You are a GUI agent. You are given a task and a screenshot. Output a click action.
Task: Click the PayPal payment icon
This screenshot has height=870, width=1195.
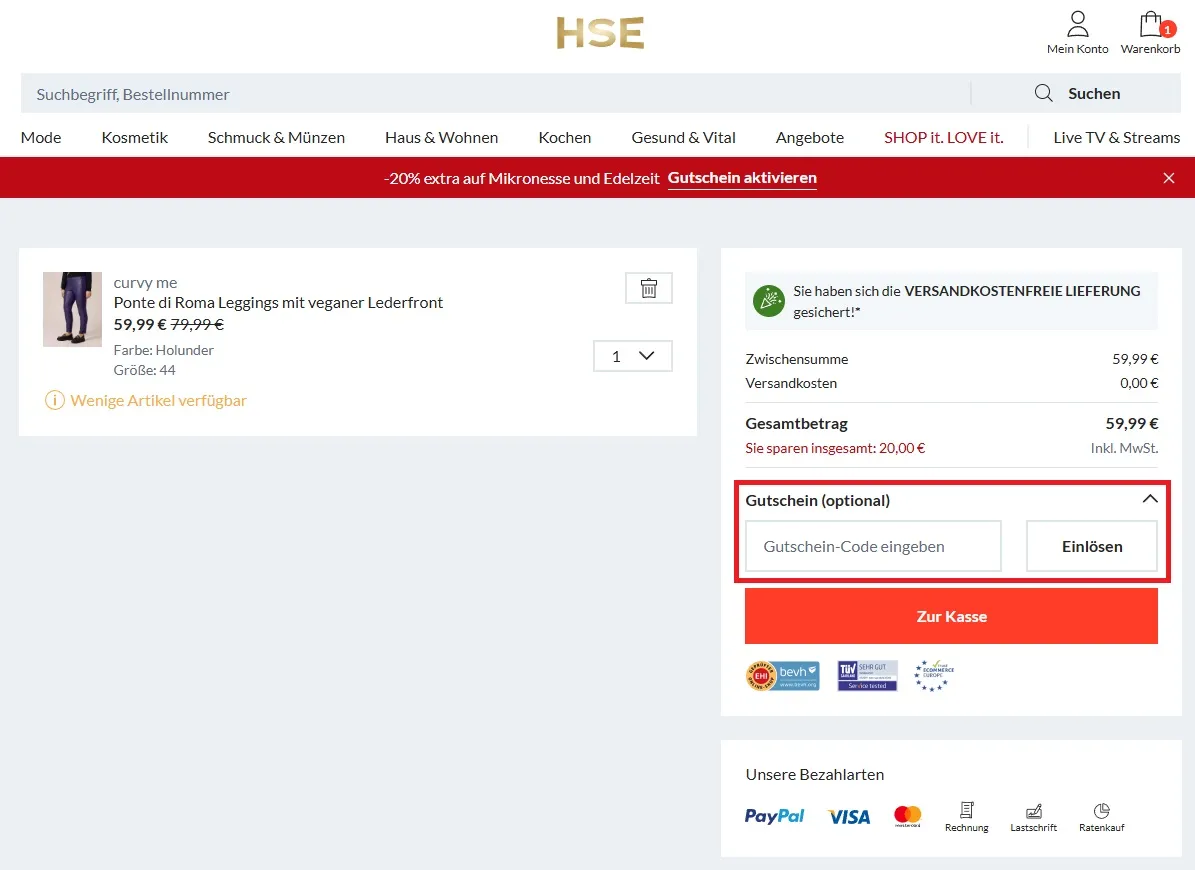773,815
